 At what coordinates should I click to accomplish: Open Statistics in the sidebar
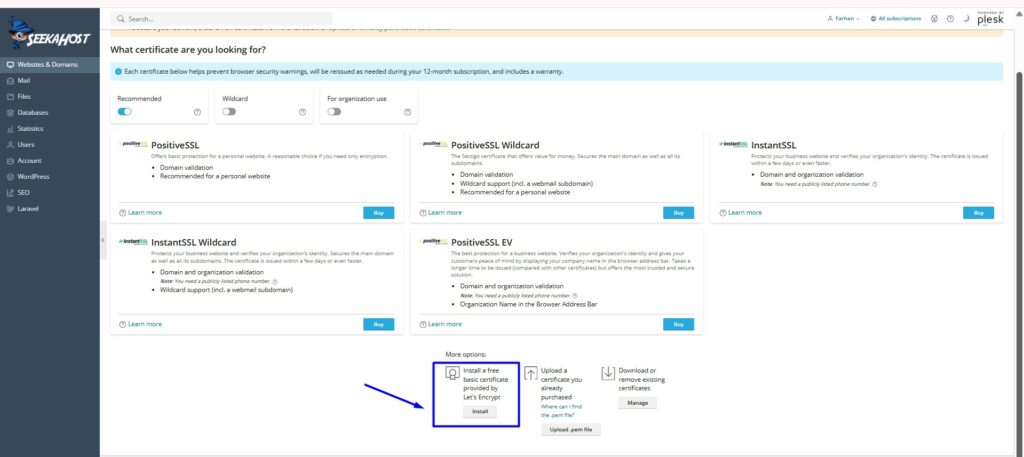50,129
